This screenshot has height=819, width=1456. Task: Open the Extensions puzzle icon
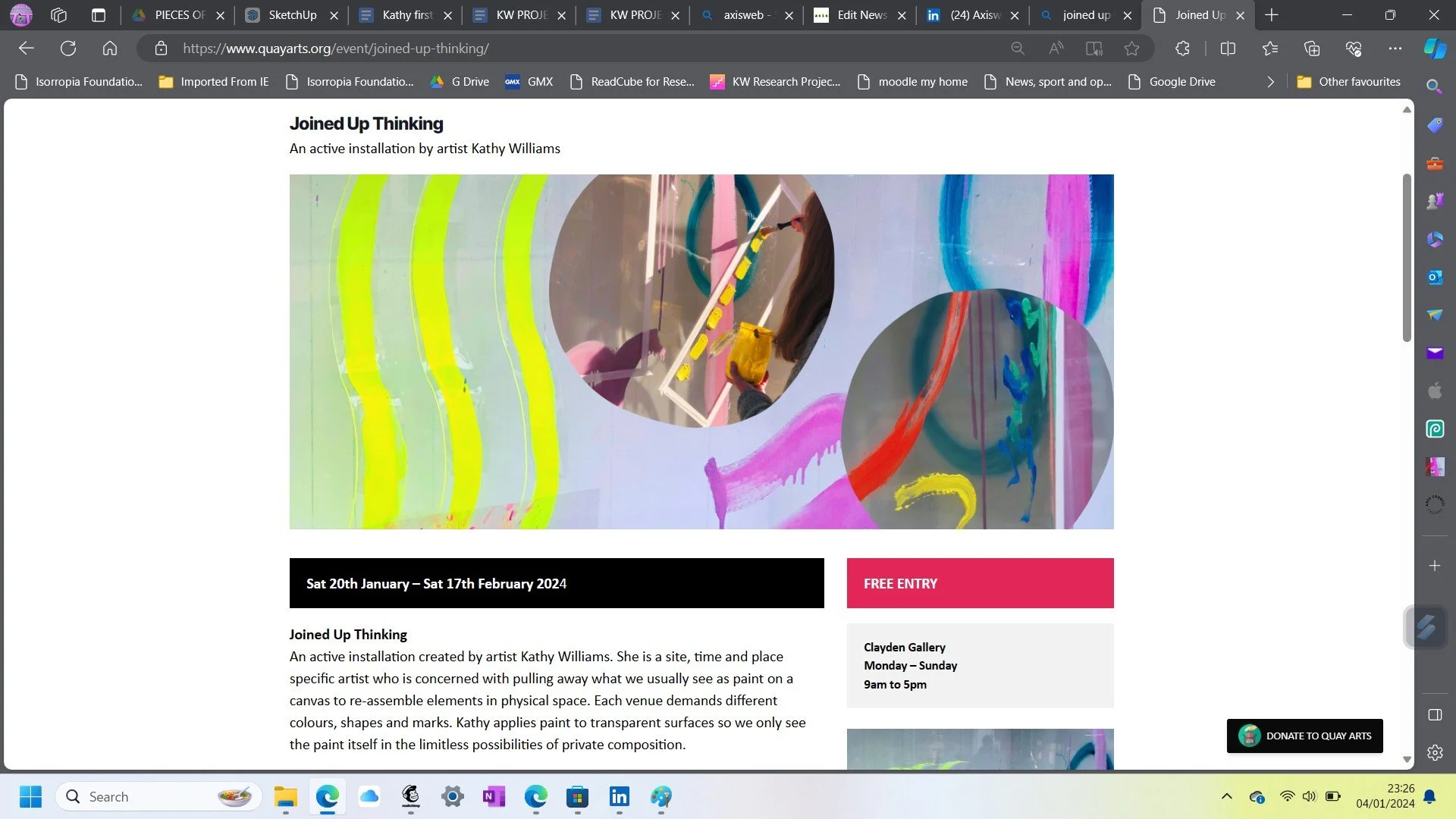(x=1182, y=49)
